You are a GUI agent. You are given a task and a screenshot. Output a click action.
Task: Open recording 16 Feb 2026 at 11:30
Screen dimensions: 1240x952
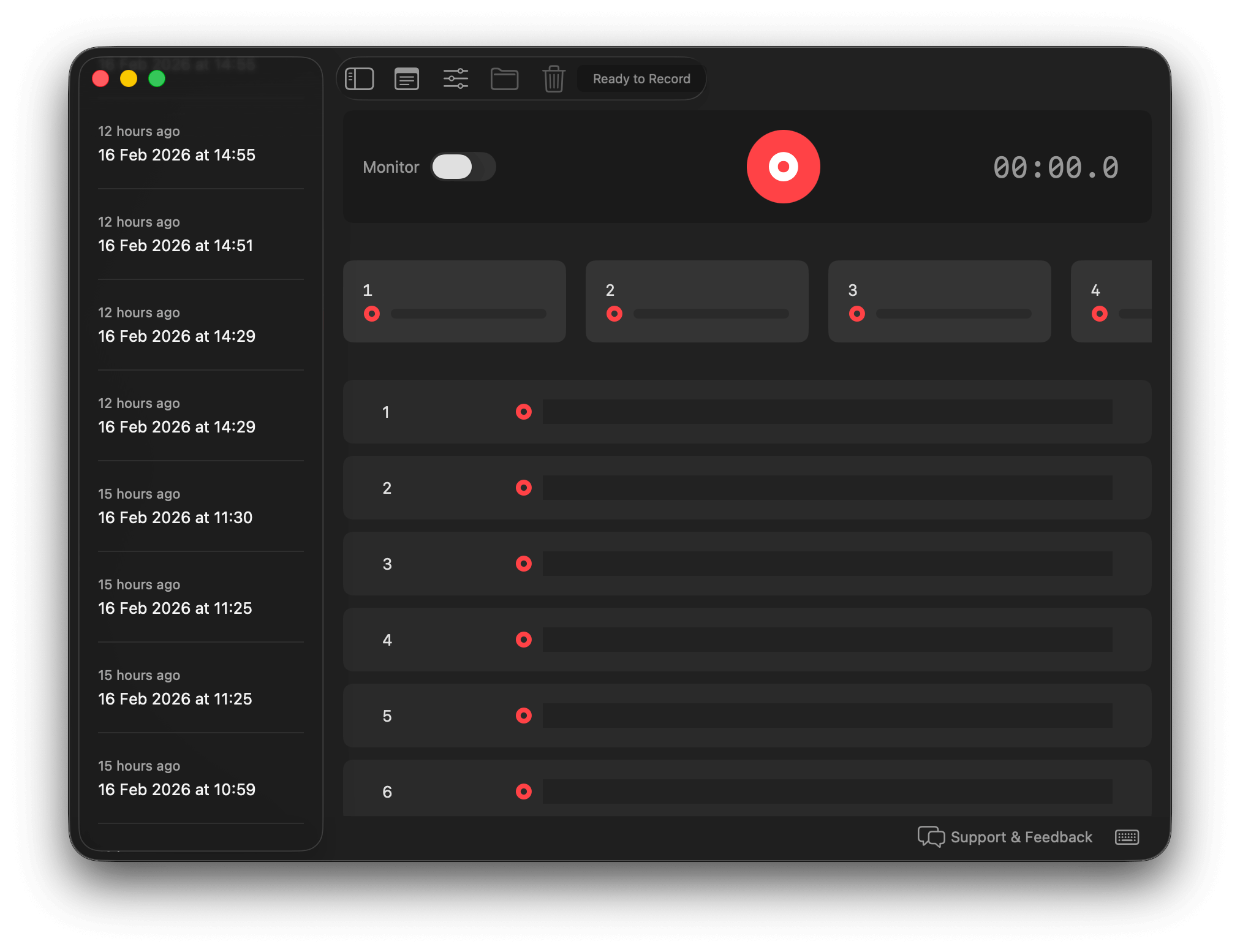point(175,518)
